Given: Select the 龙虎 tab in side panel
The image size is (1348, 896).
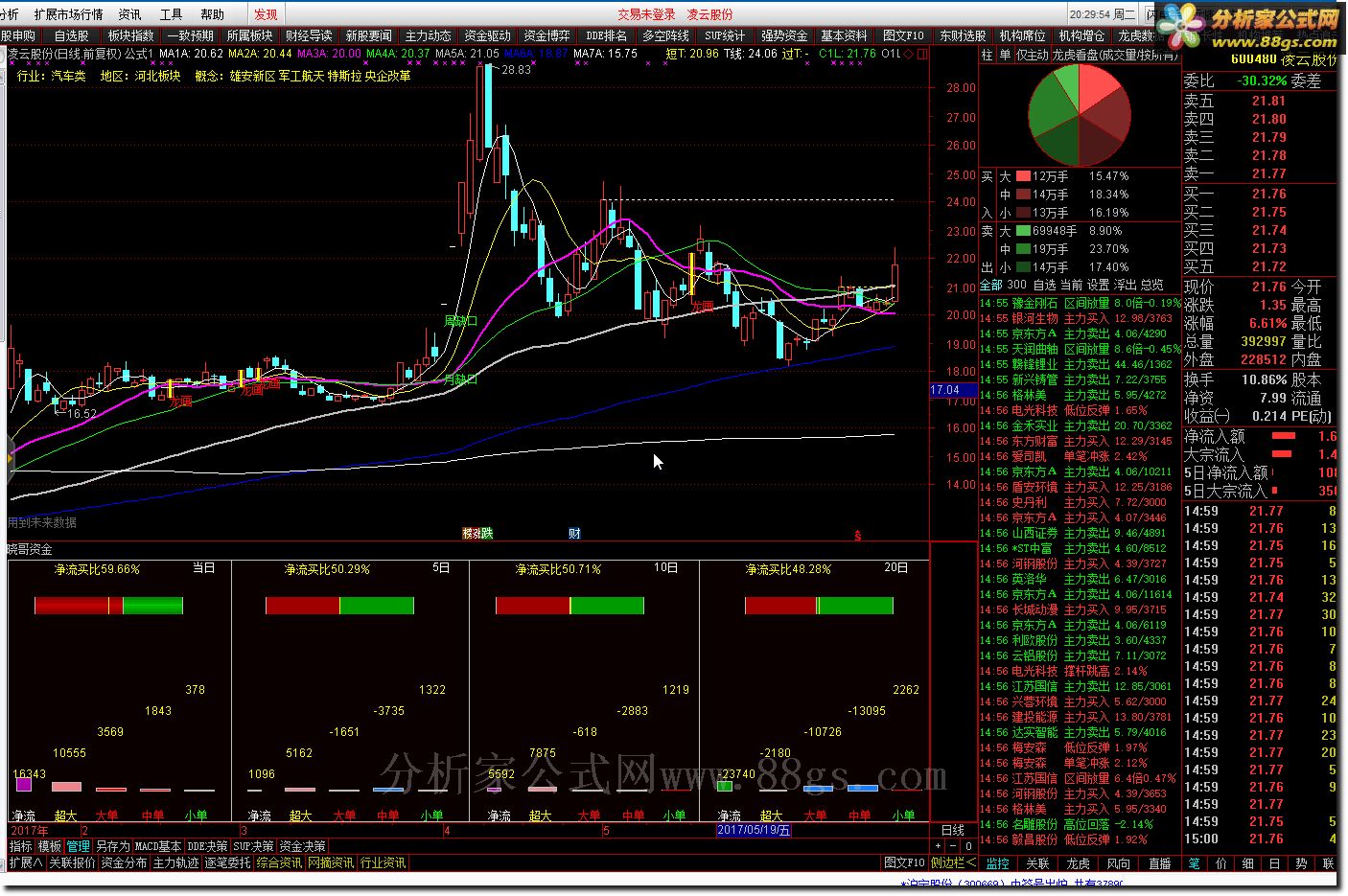Looking at the screenshot, I should tap(1079, 863).
